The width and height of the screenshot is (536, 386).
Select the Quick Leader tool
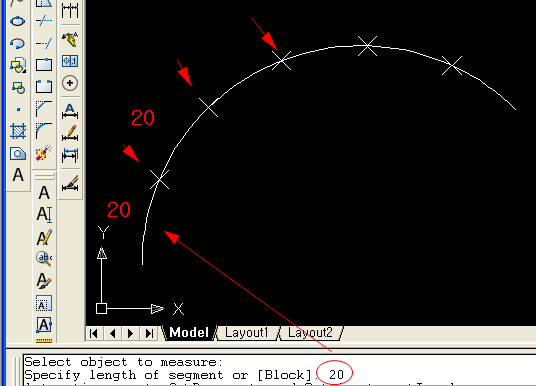(70, 39)
